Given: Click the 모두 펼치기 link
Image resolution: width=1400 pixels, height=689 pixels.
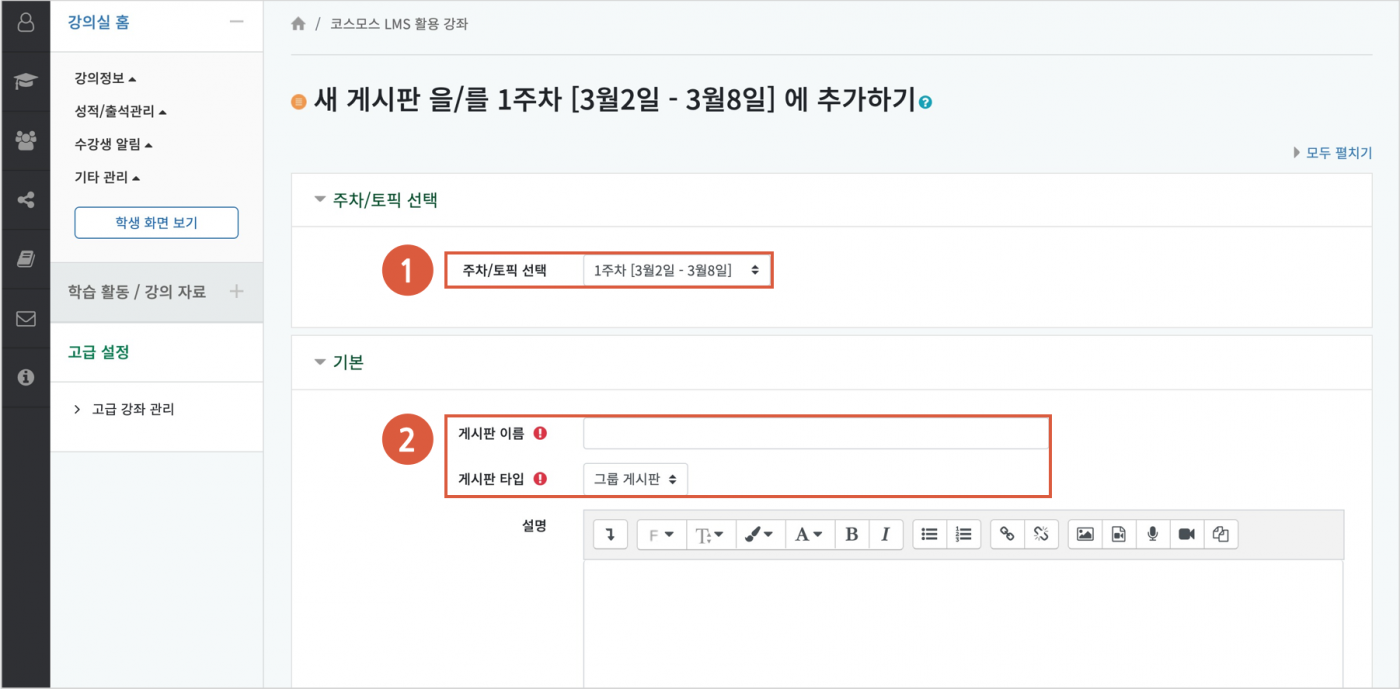Looking at the screenshot, I should [1333, 153].
